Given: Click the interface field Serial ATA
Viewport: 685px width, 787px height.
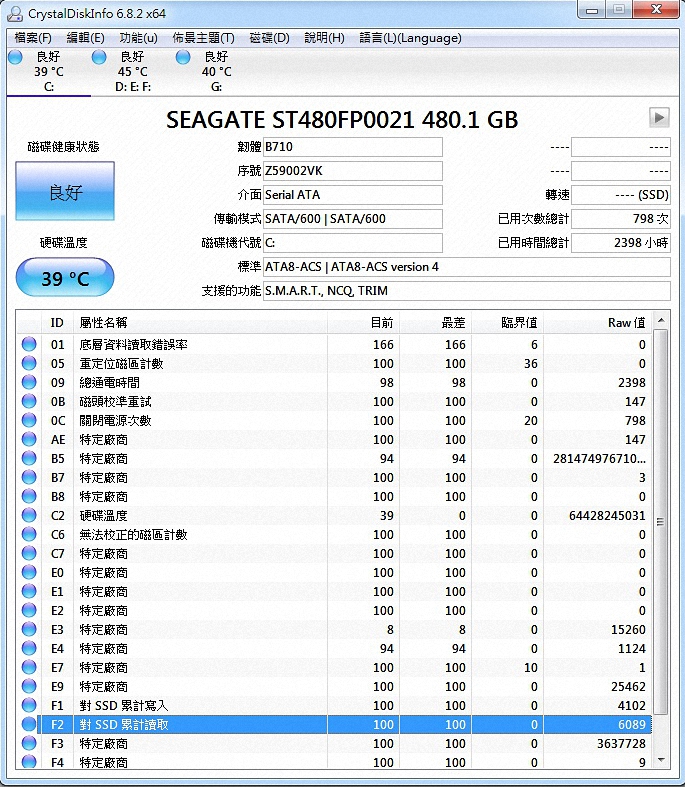Looking at the screenshot, I should 353,195.
